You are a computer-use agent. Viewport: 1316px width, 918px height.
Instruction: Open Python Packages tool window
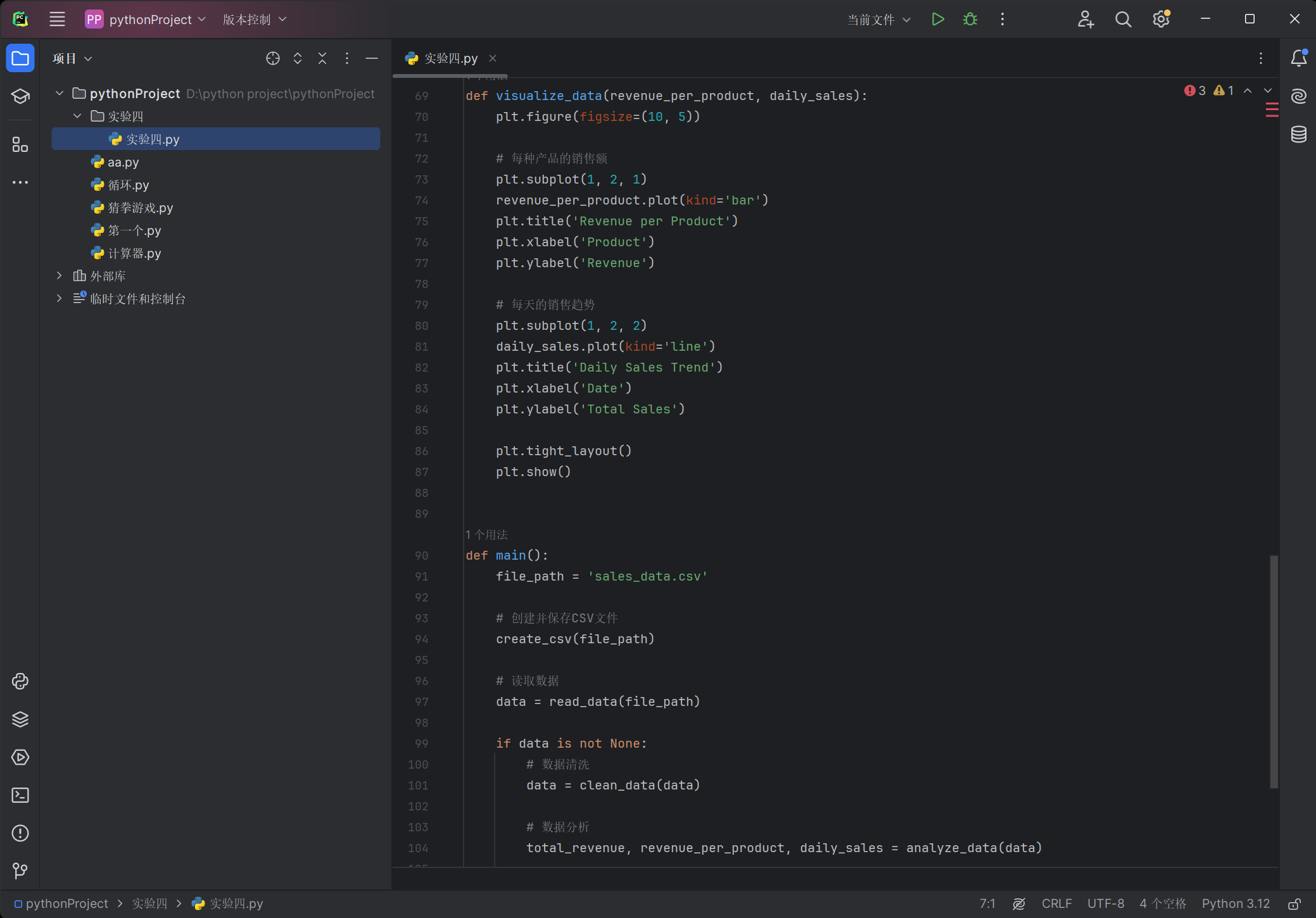pyautogui.click(x=20, y=719)
